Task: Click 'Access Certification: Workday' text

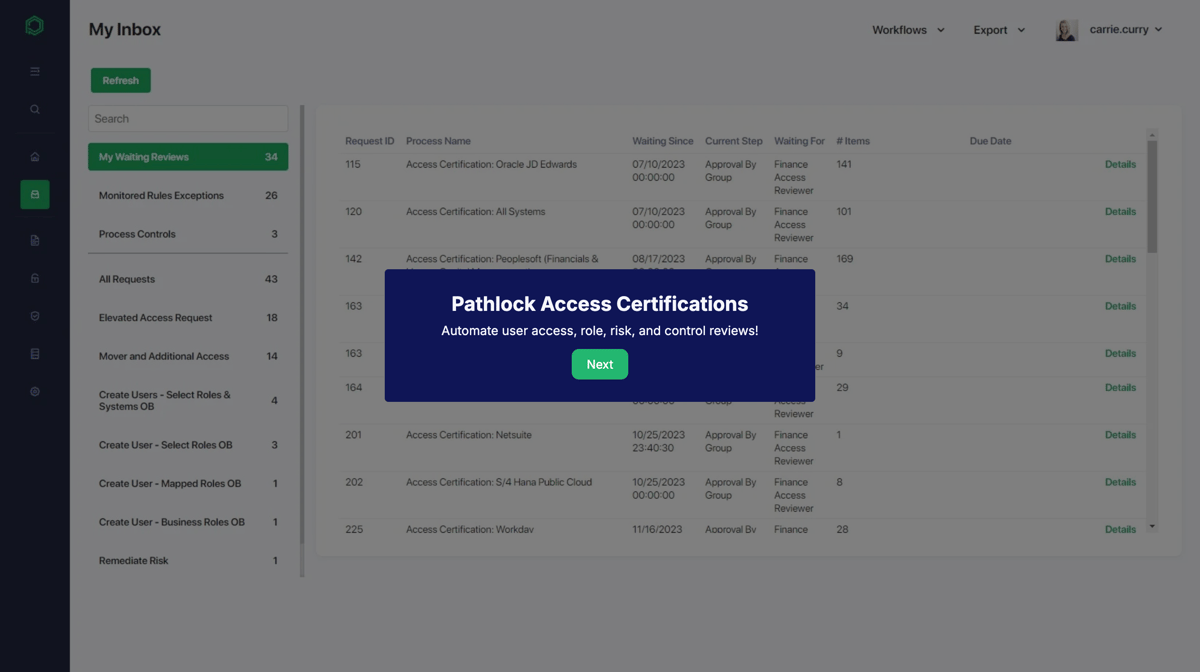Action: click(x=470, y=529)
